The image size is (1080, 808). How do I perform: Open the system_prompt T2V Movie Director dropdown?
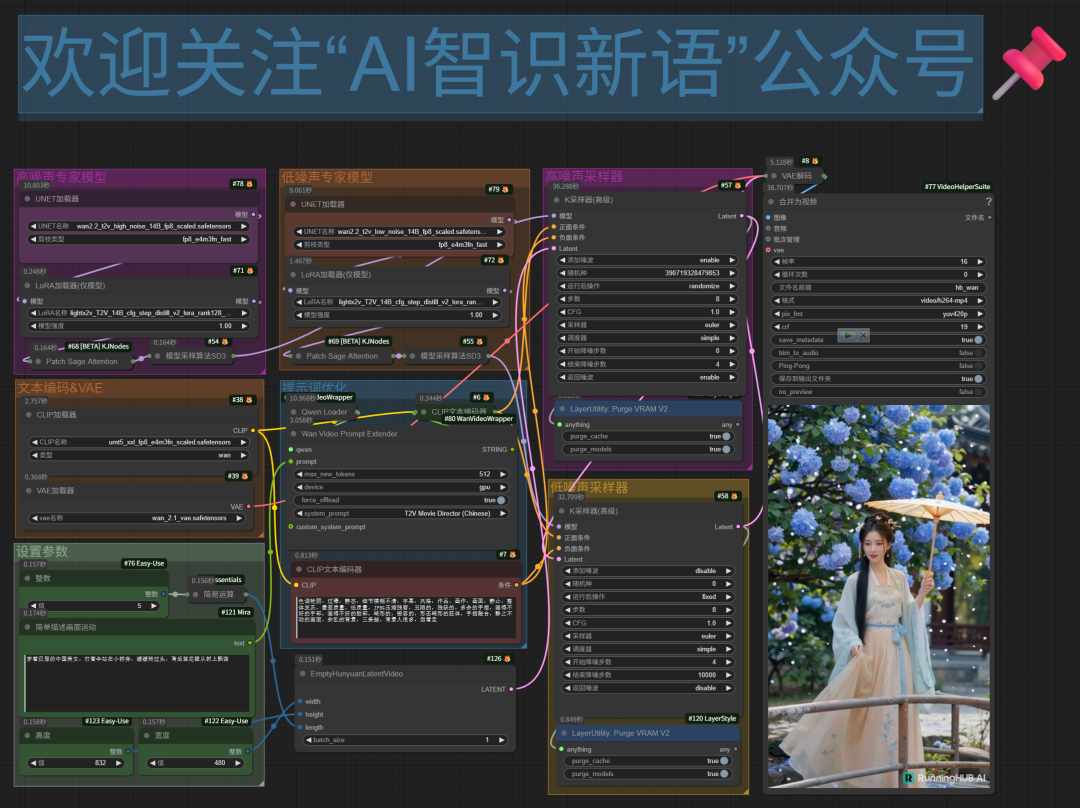point(401,513)
